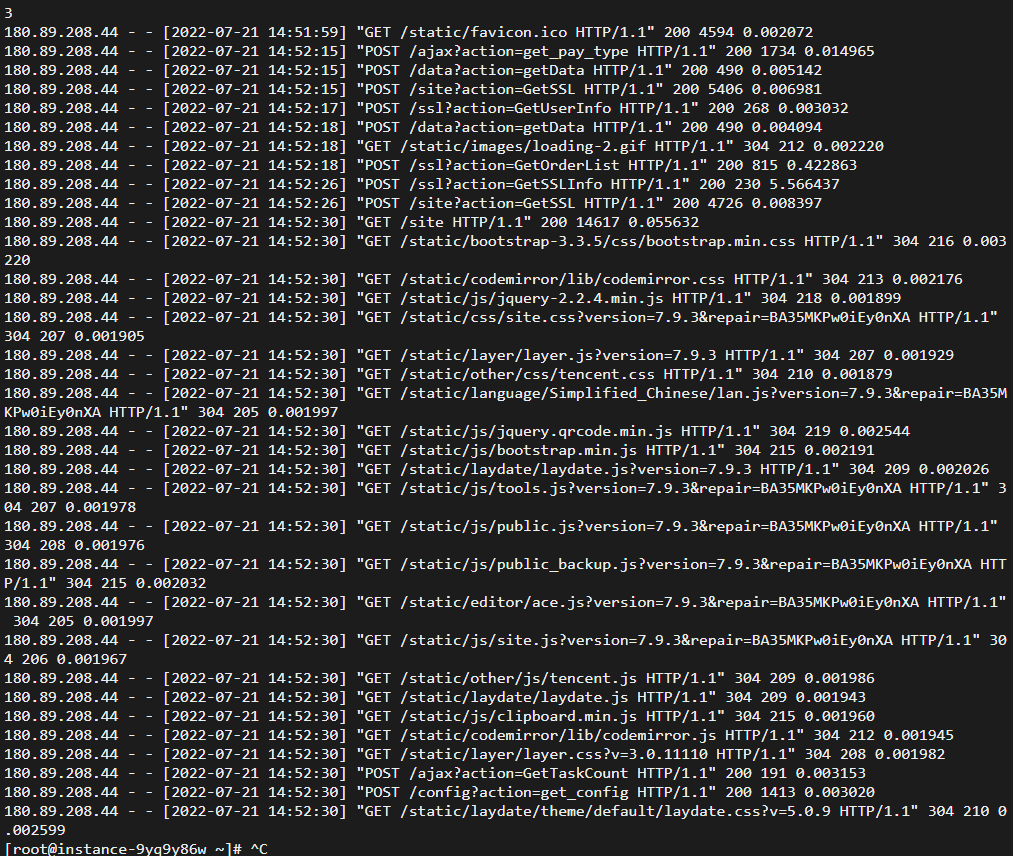Click the editor/ace.js request entry

point(505,612)
